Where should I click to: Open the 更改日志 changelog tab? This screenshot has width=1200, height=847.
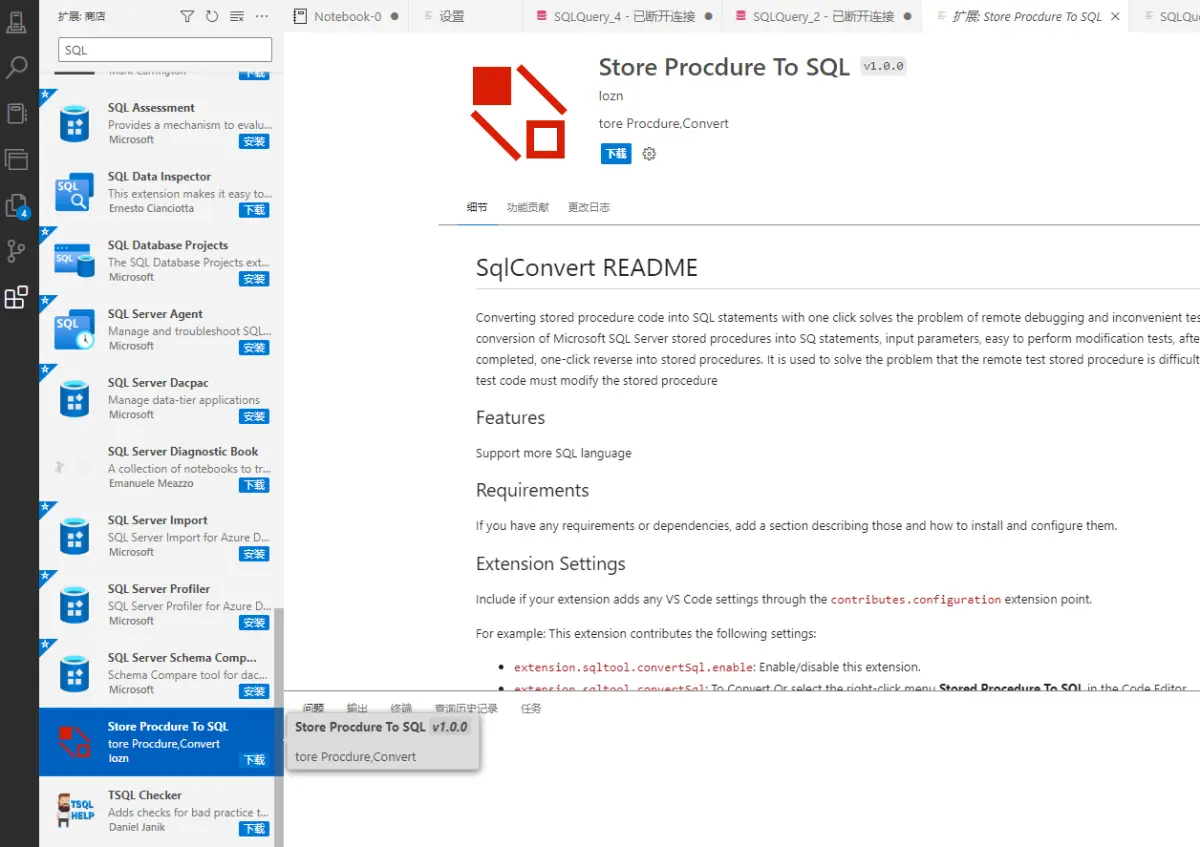pos(589,207)
